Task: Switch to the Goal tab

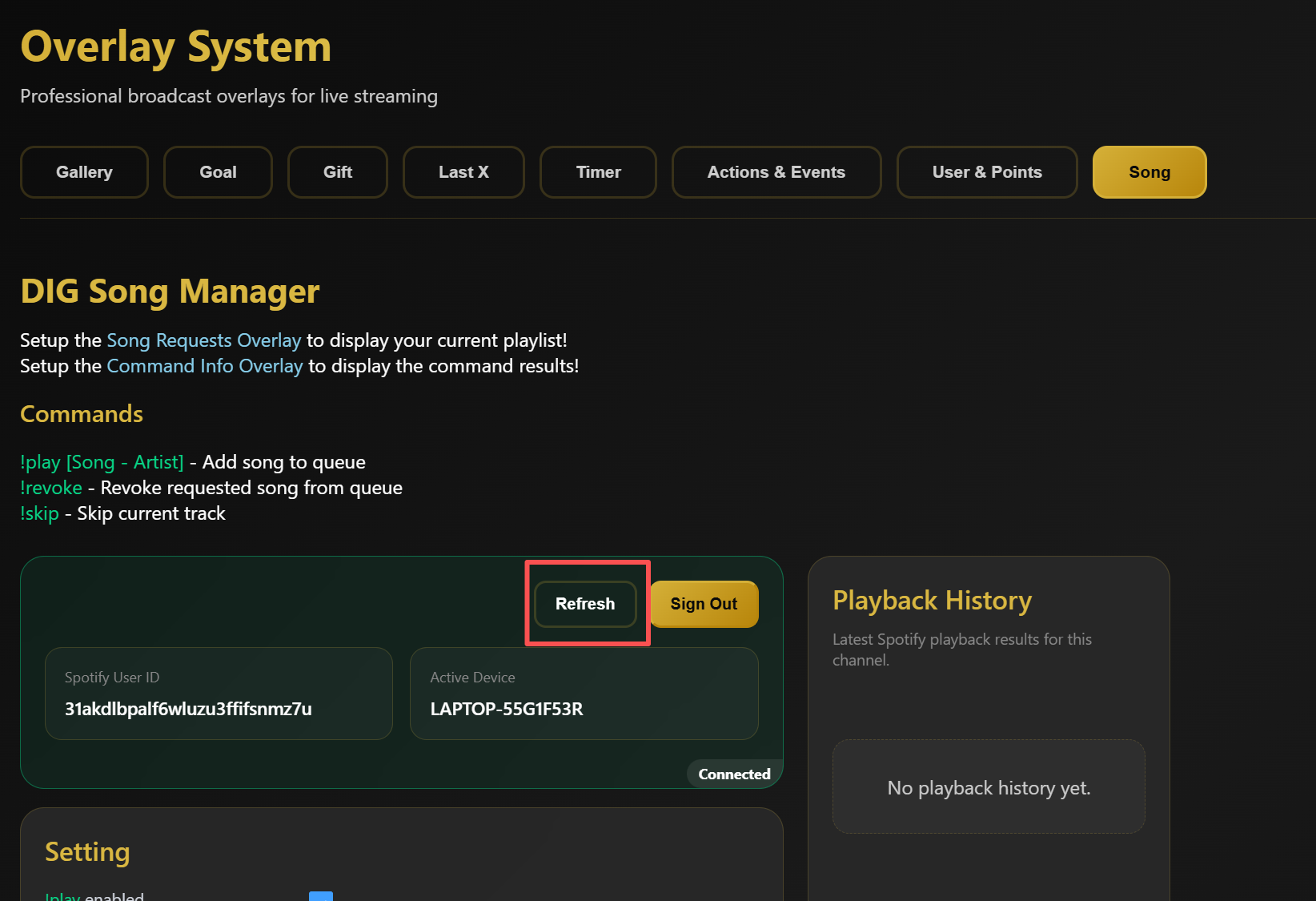Action: click(218, 172)
